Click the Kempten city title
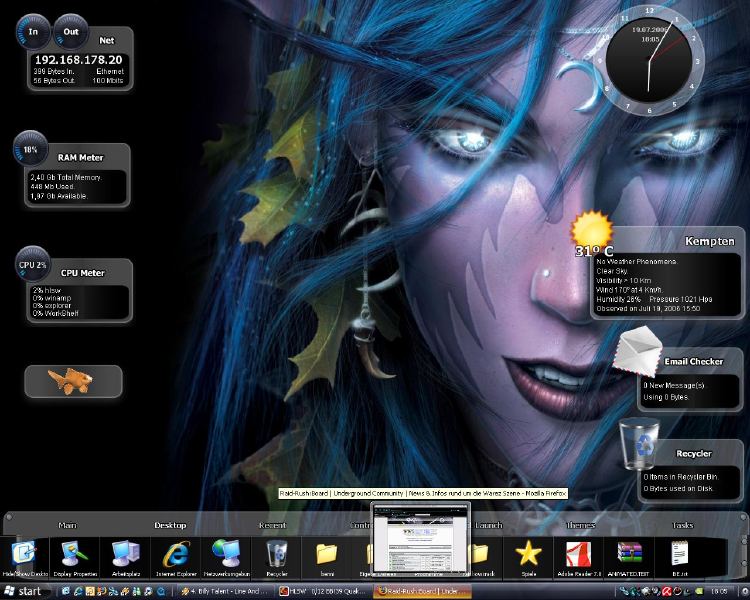 709,241
